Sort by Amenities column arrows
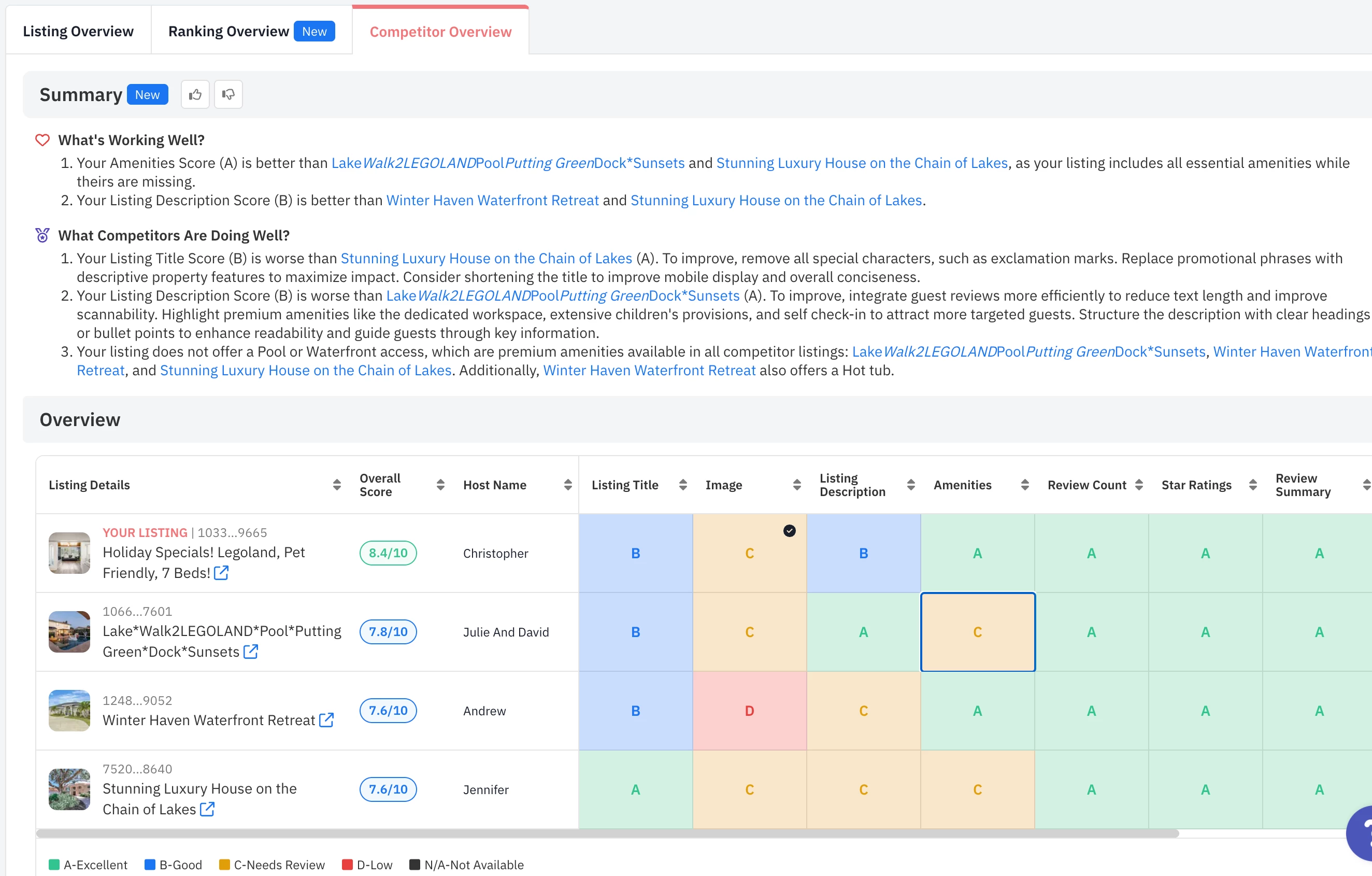1372x876 pixels. pos(1024,485)
